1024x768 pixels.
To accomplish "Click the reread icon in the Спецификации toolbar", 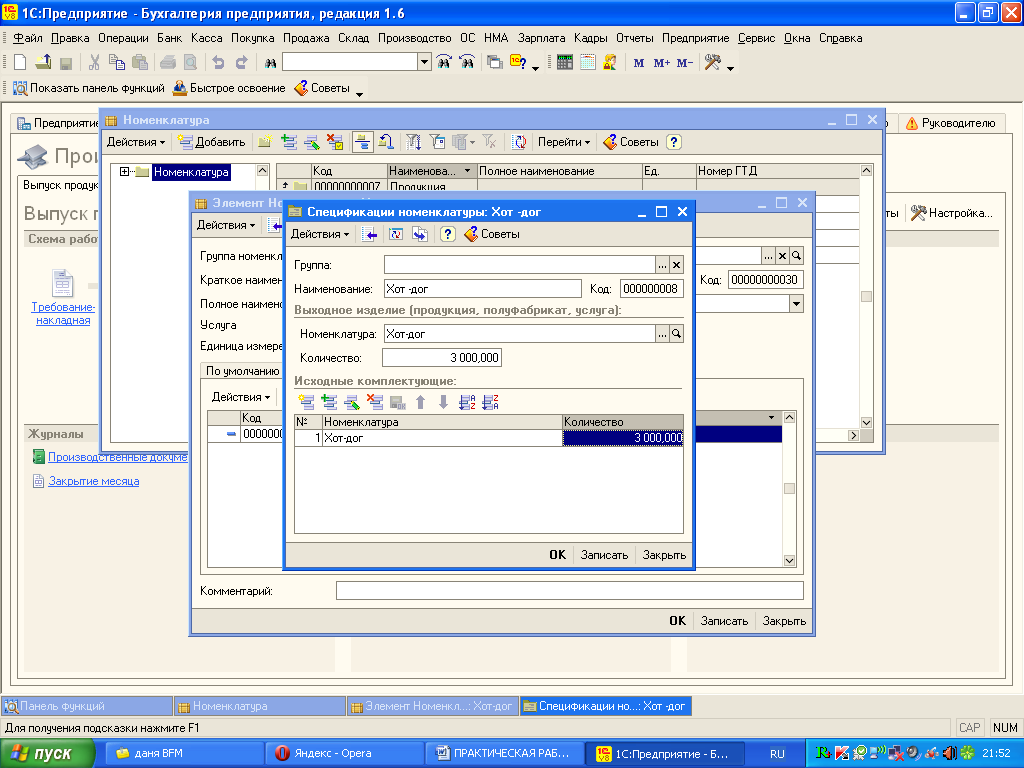I will pos(396,234).
